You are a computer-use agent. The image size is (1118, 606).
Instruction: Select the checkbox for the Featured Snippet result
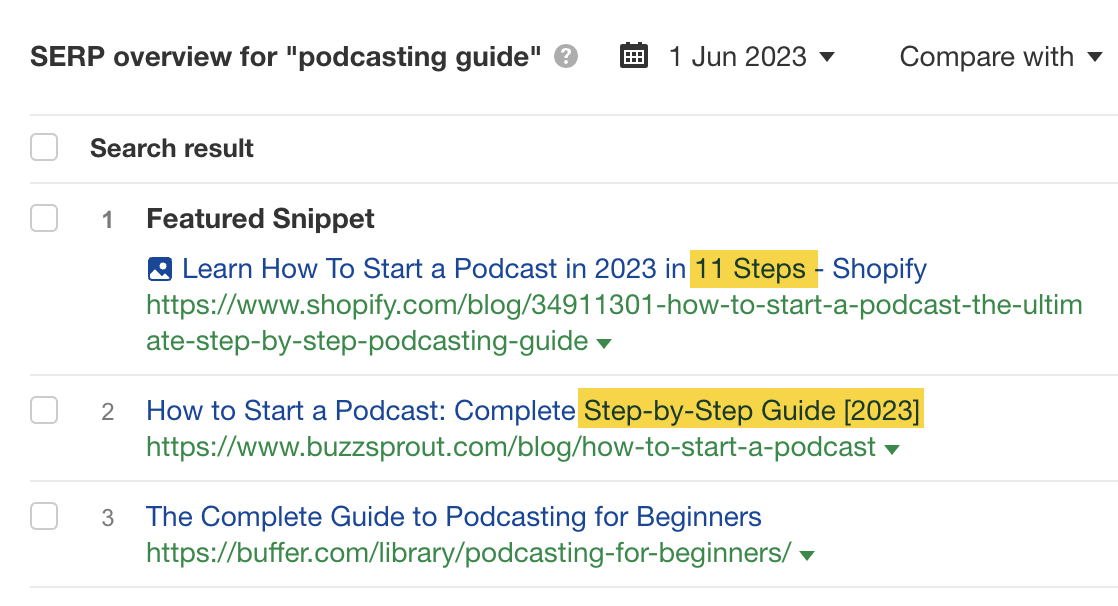coord(44,218)
